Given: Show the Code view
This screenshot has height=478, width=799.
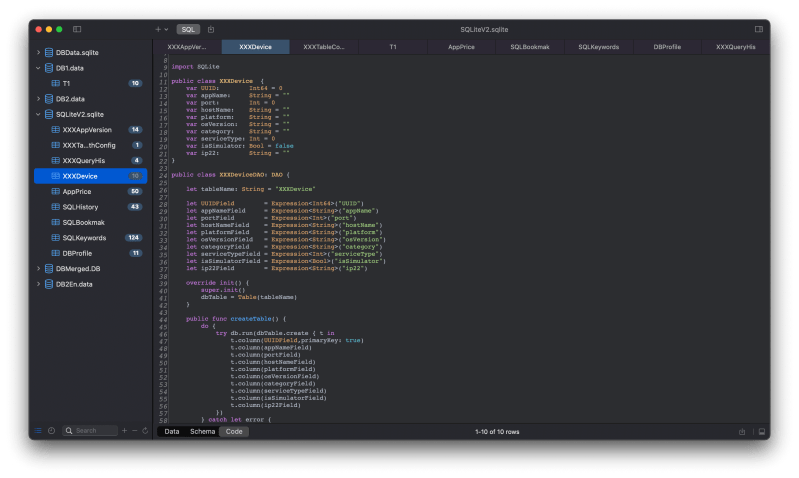Looking at the screenshot, I should (234, 432).
